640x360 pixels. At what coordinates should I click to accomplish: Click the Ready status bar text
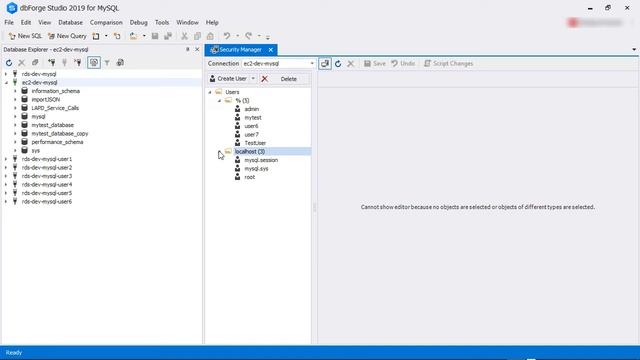[14, 353]
